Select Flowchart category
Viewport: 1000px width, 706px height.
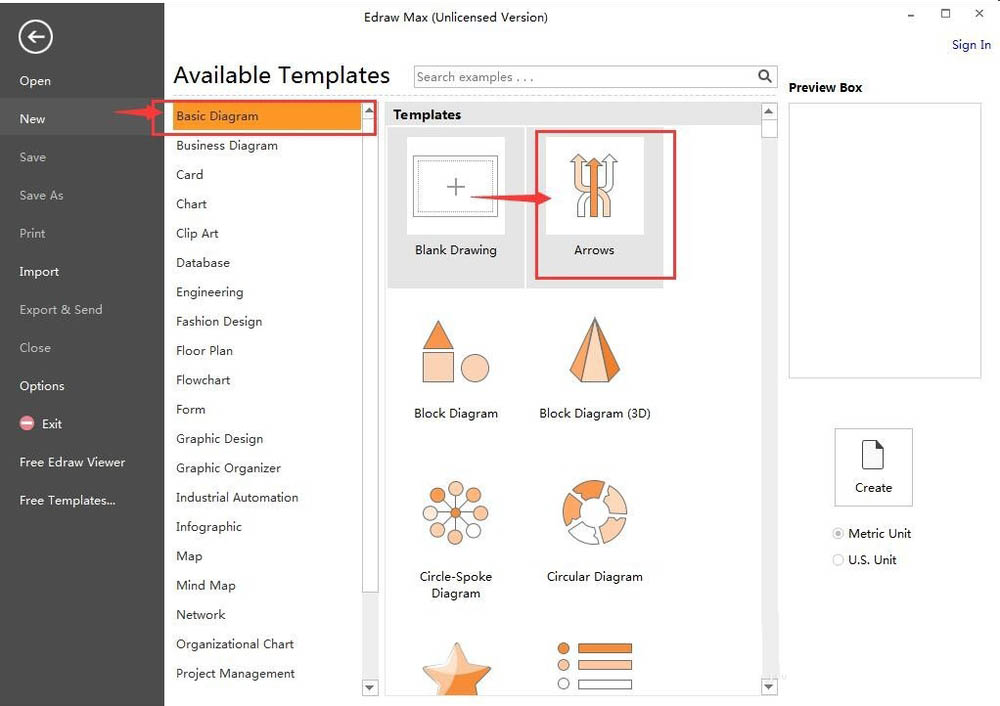tap(203, 380)
